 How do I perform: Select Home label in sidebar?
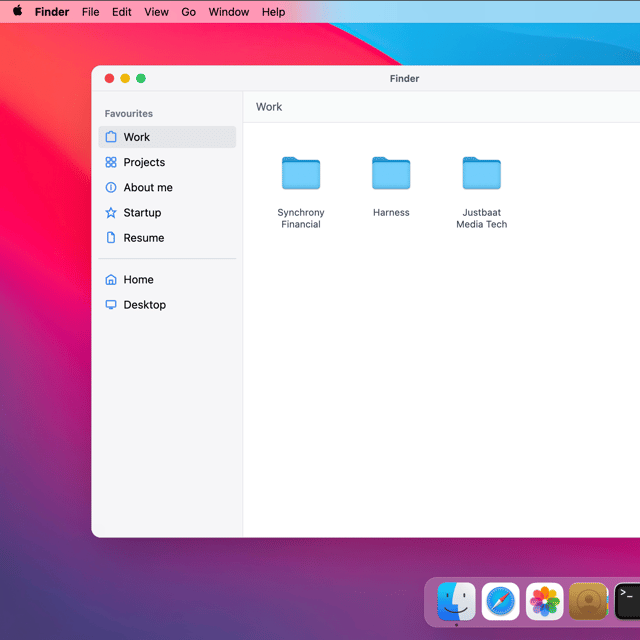point(138,280)
